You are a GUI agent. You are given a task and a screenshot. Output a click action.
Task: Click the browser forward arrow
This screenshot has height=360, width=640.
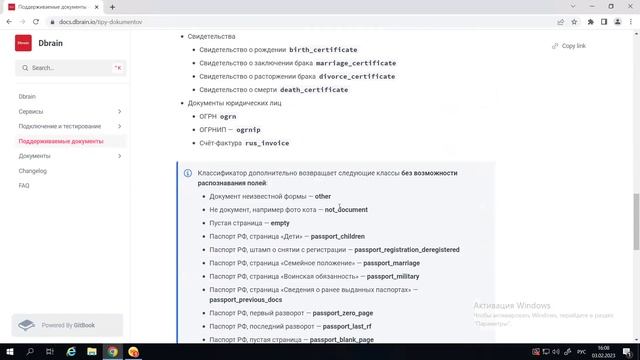coord(22,22)
